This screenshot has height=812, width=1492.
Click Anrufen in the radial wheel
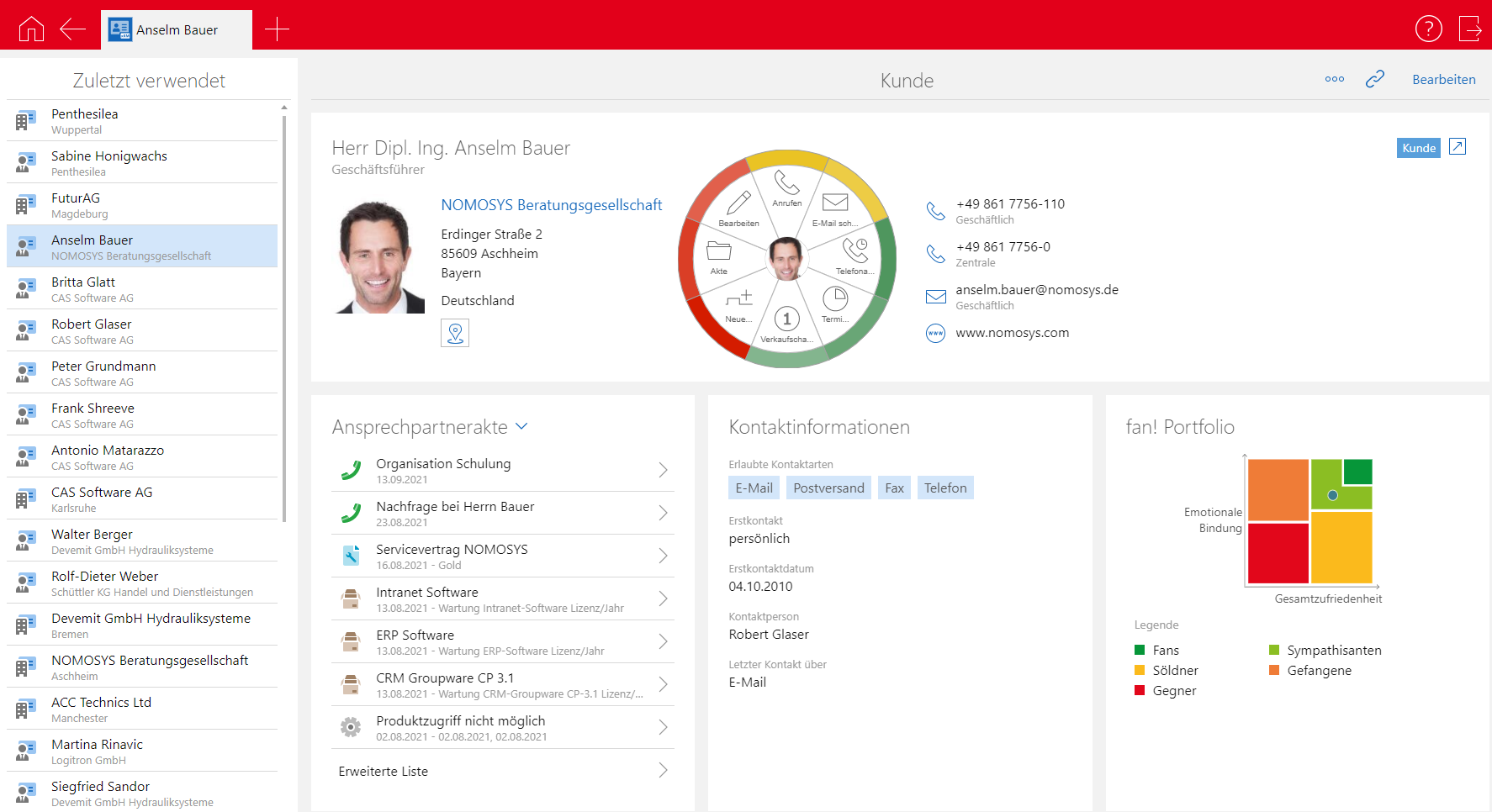click(x=787, y=189)
